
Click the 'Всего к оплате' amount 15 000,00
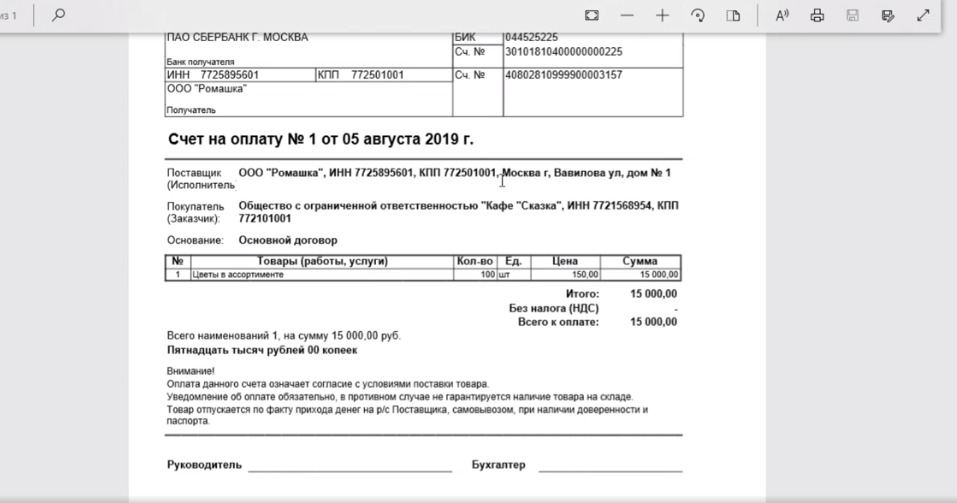point(654,322)
